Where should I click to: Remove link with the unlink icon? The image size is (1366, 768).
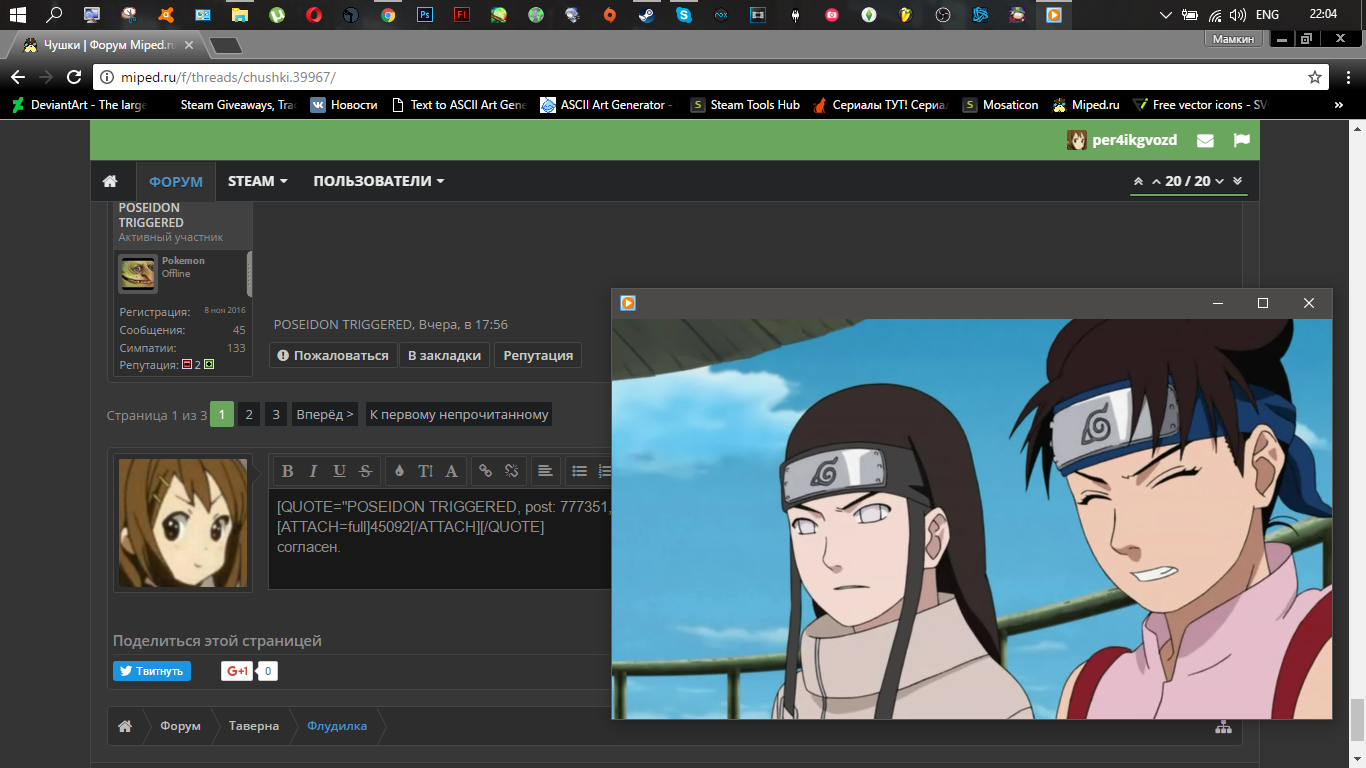(x=511, y=471)
